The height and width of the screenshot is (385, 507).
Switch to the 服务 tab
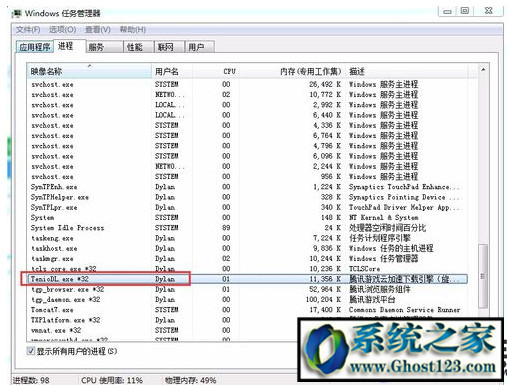coord(105,47)
